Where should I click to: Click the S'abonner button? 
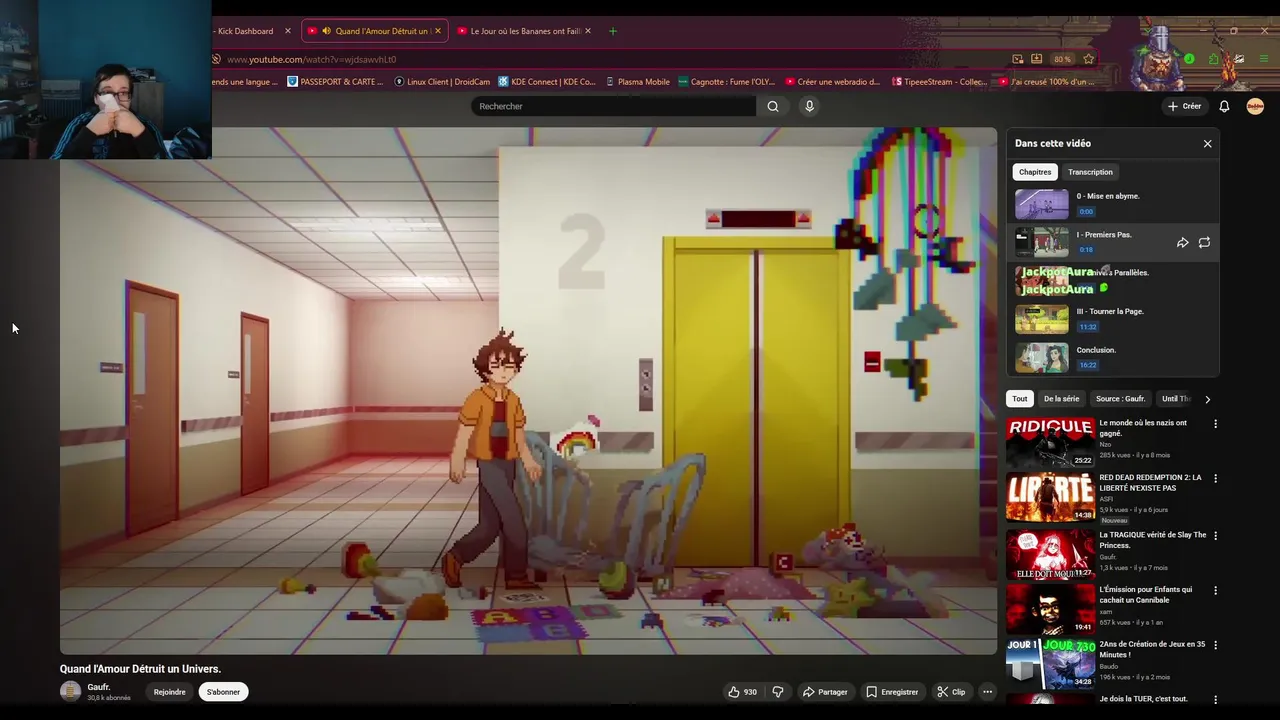[223, 692]
